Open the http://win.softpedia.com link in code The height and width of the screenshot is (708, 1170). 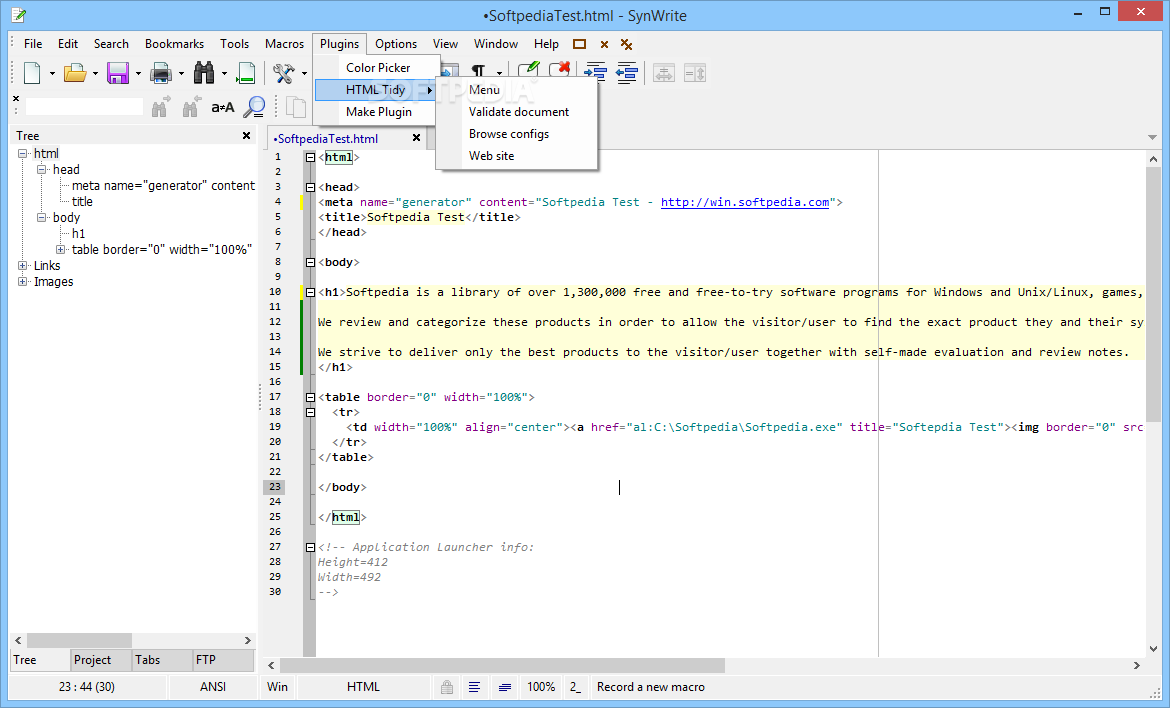pos(745,202)
